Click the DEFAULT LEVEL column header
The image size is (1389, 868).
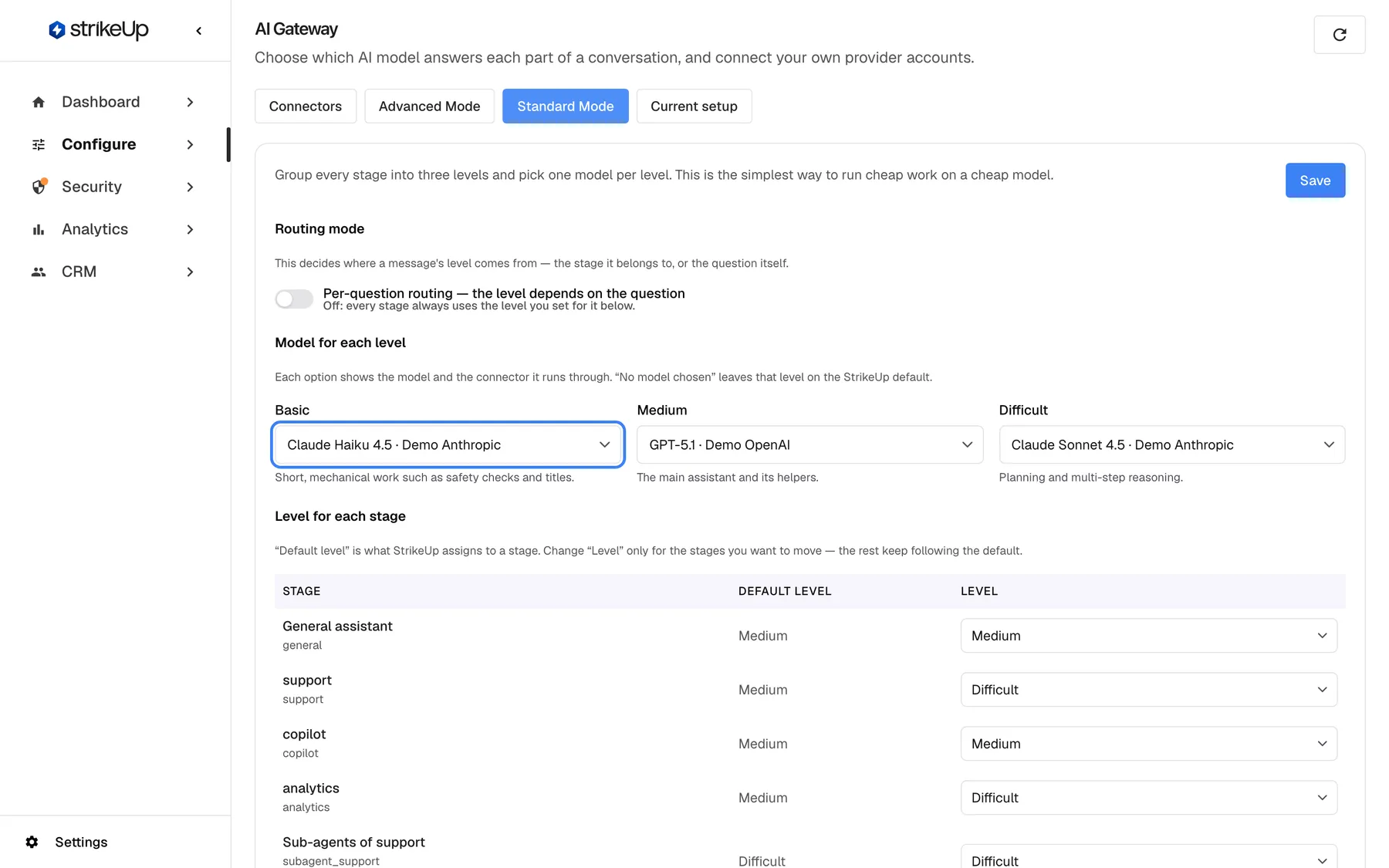[x=785, y=591]
